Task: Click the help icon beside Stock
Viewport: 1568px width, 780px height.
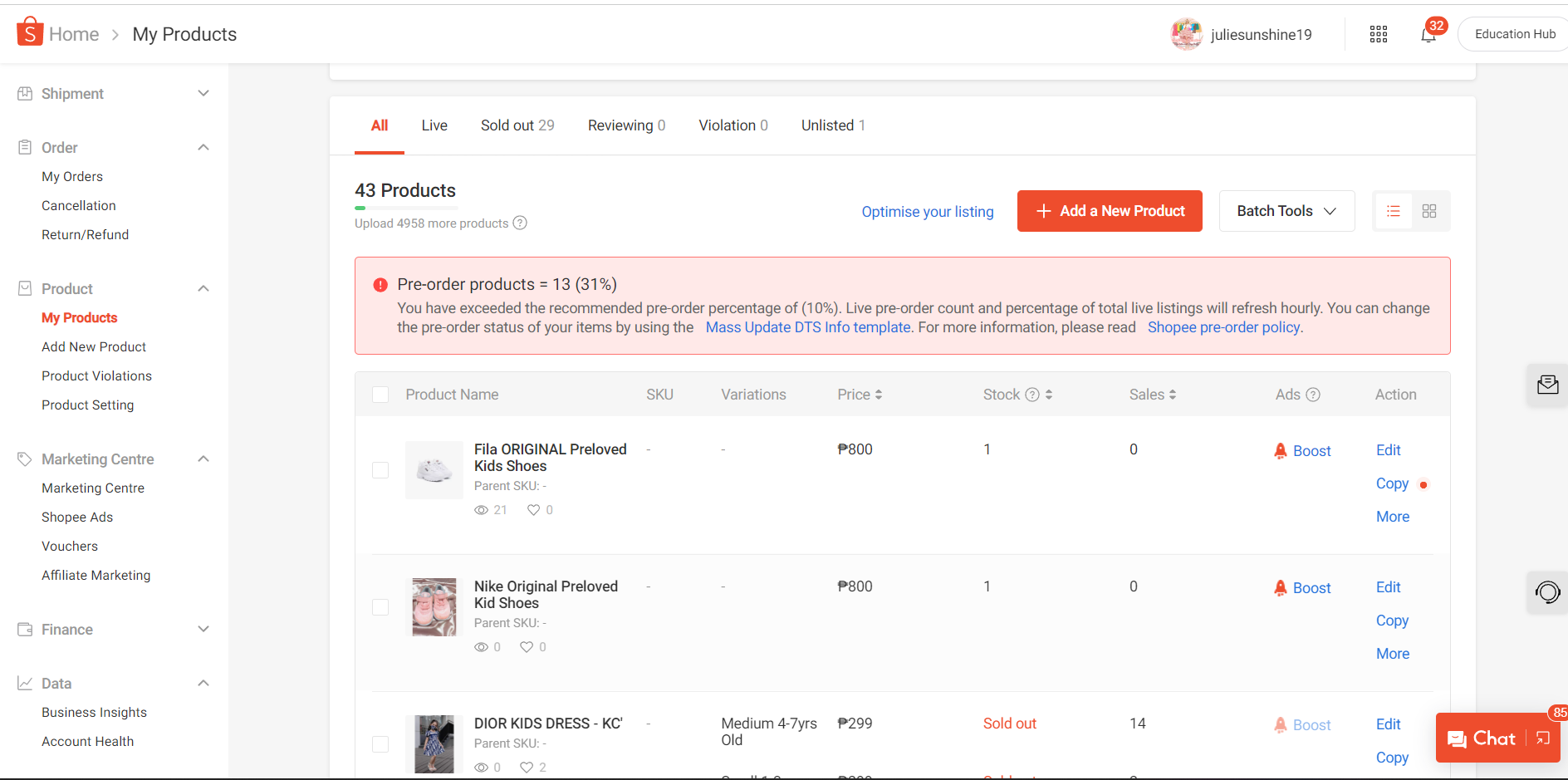Action: tap(1032, 395)
